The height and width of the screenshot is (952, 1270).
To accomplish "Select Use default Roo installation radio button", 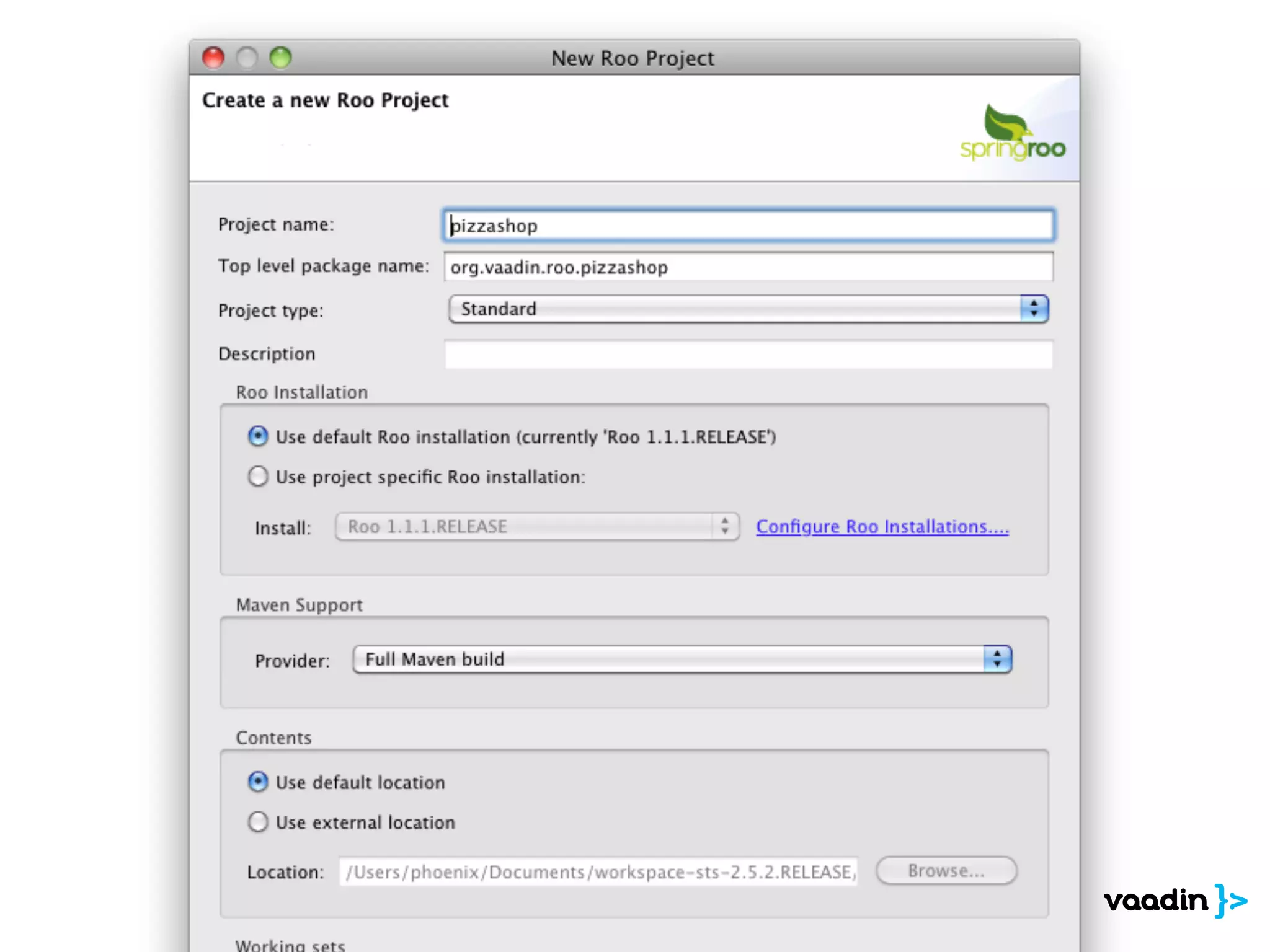I will 258,436.
